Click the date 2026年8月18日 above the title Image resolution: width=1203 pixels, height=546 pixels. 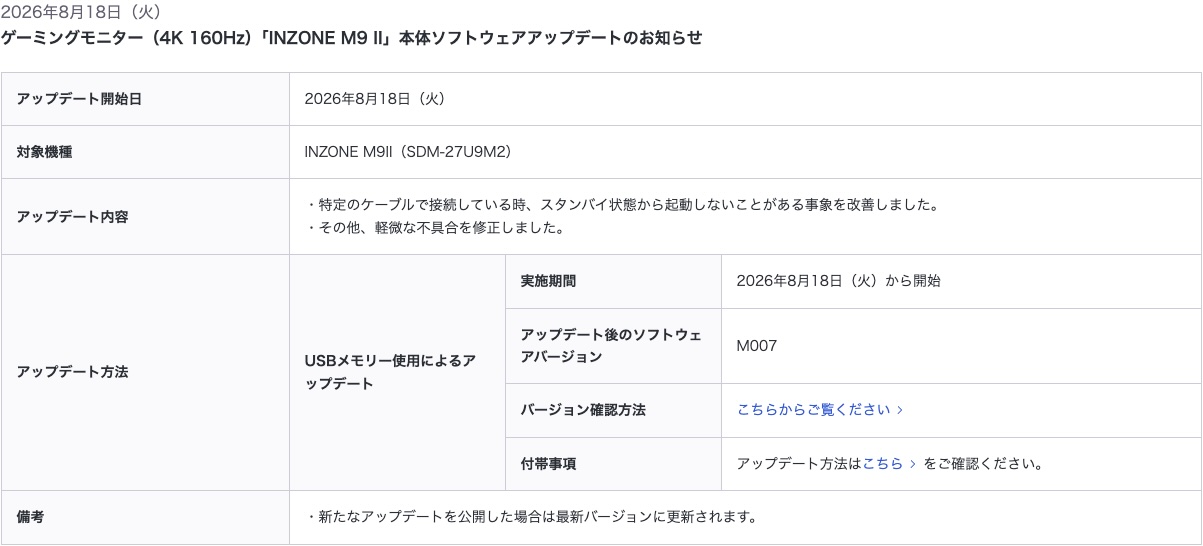81,12
